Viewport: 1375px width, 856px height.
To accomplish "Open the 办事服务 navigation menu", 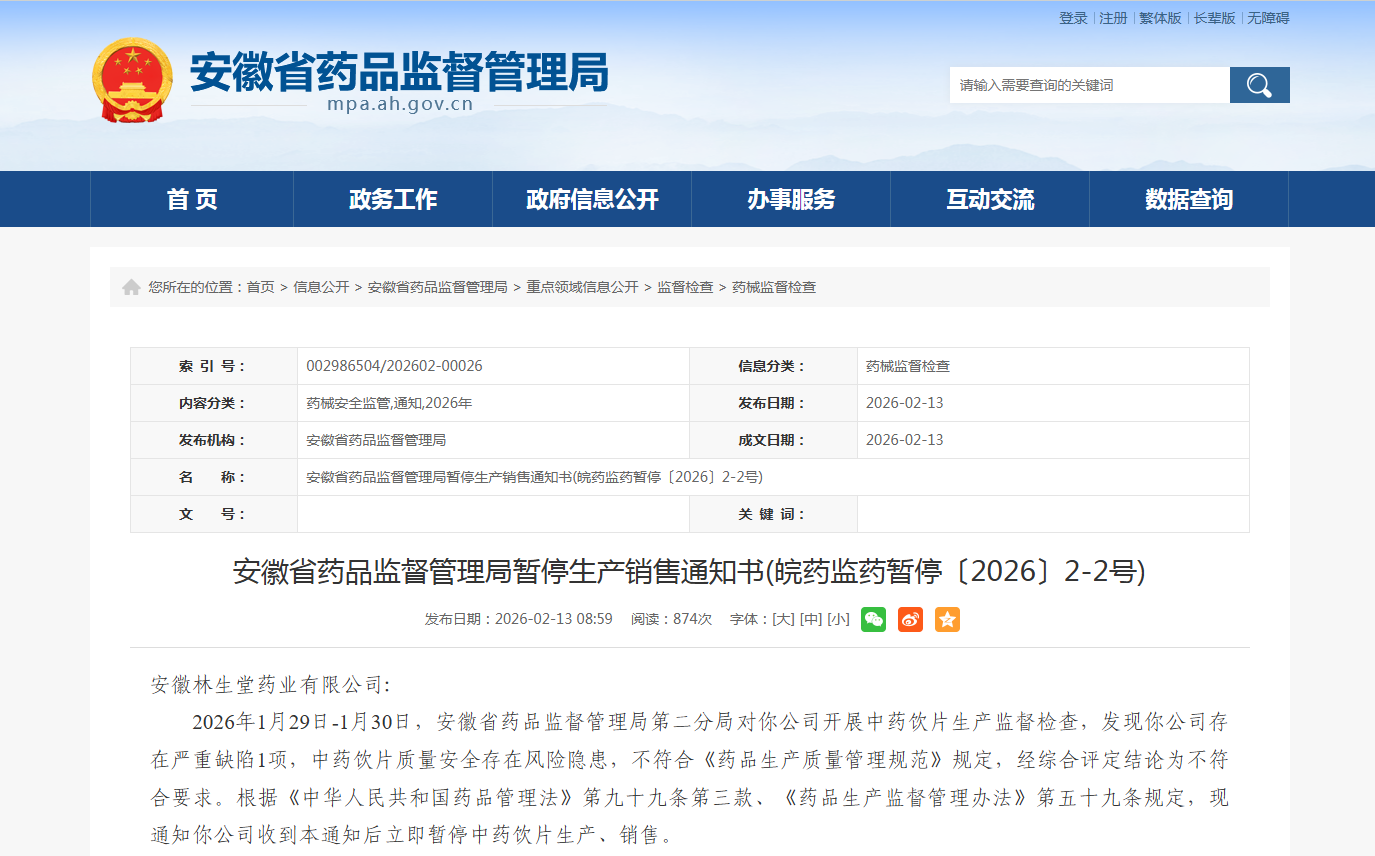I will point(791,199).
